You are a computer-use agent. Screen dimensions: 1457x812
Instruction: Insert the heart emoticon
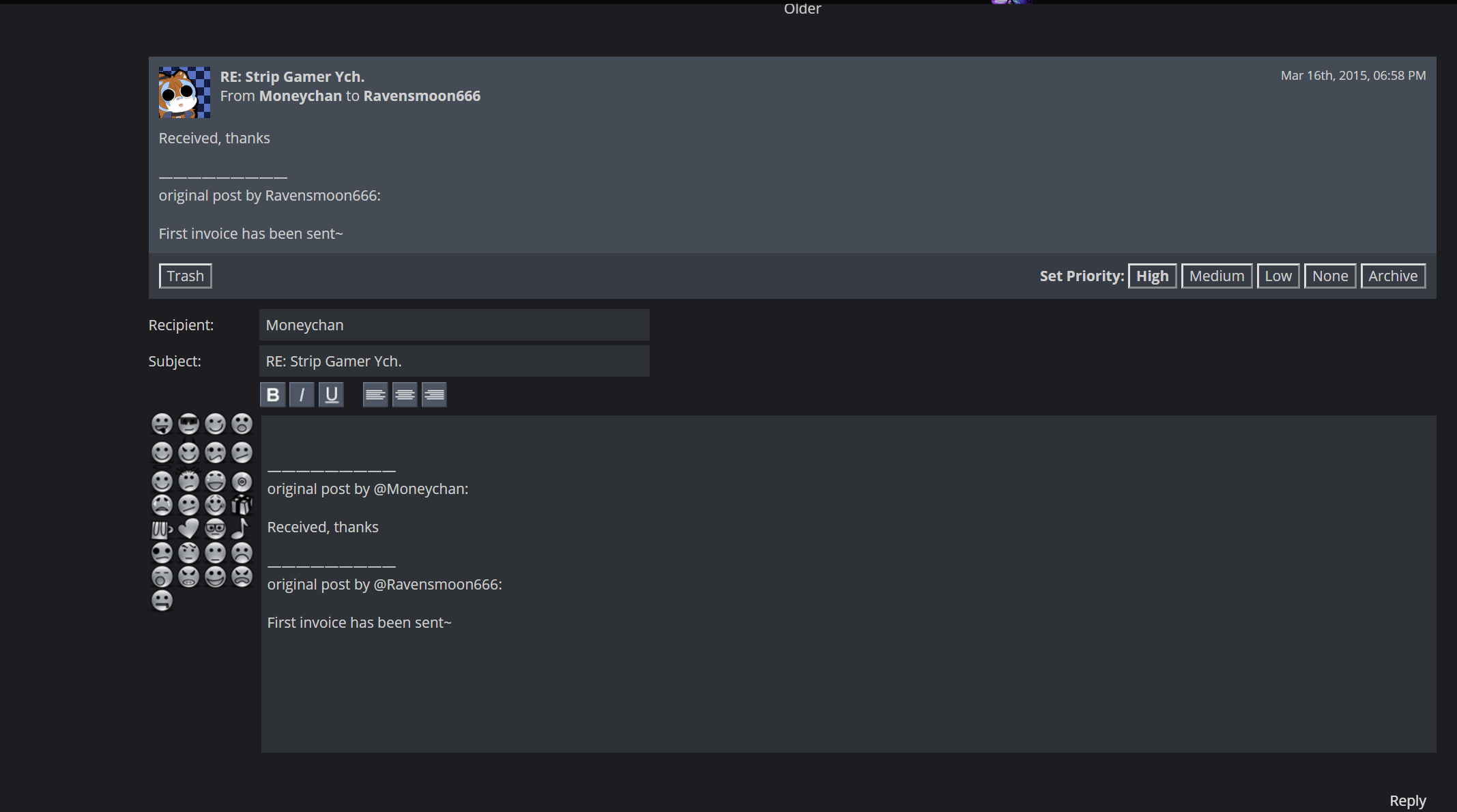point(188,528)
